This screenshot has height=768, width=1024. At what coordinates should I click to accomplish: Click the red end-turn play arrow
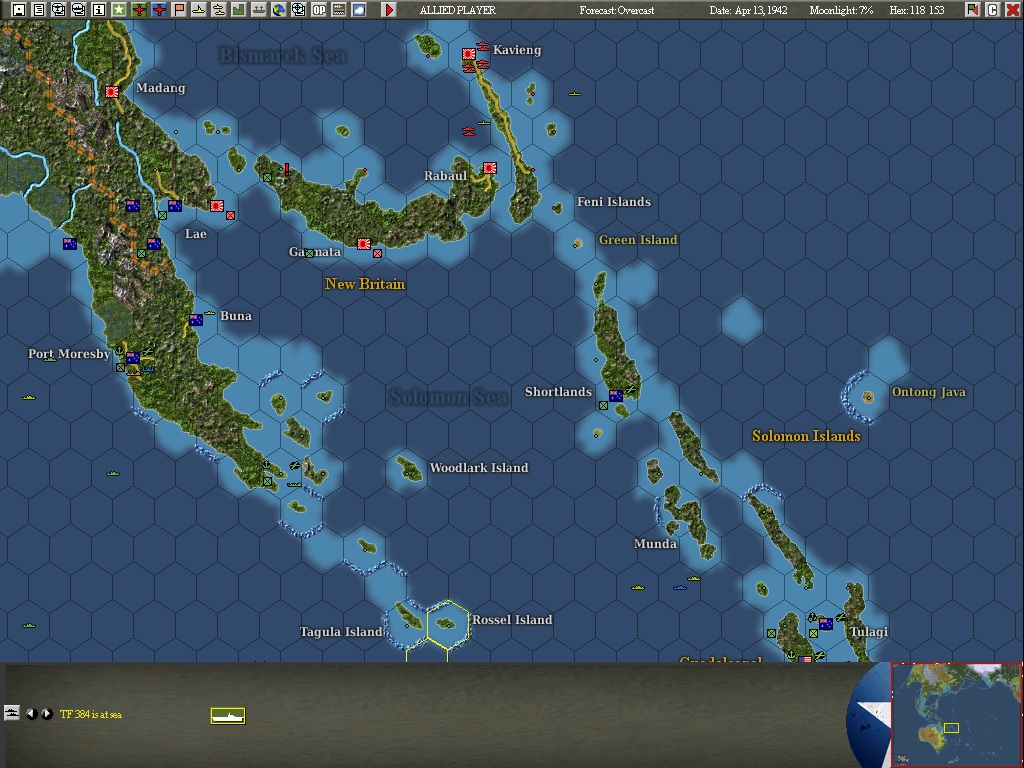click(389, 10)
